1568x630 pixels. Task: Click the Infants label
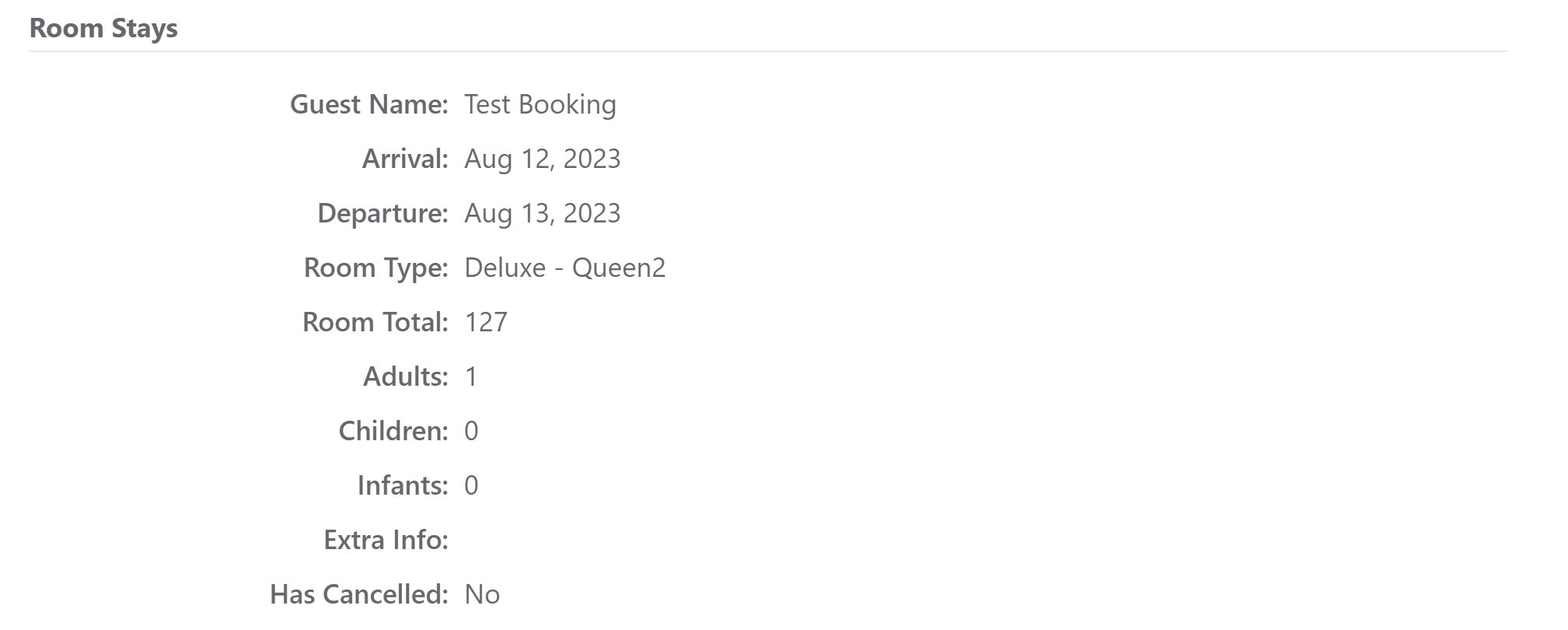(403, 485)
